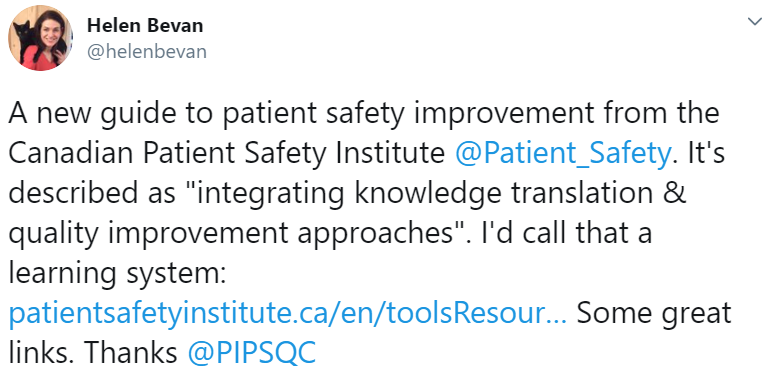Open the @helenbevan handle link
The height and width of the screenshot is (373, 773).
pyautogui.click(x=146, y=51)
